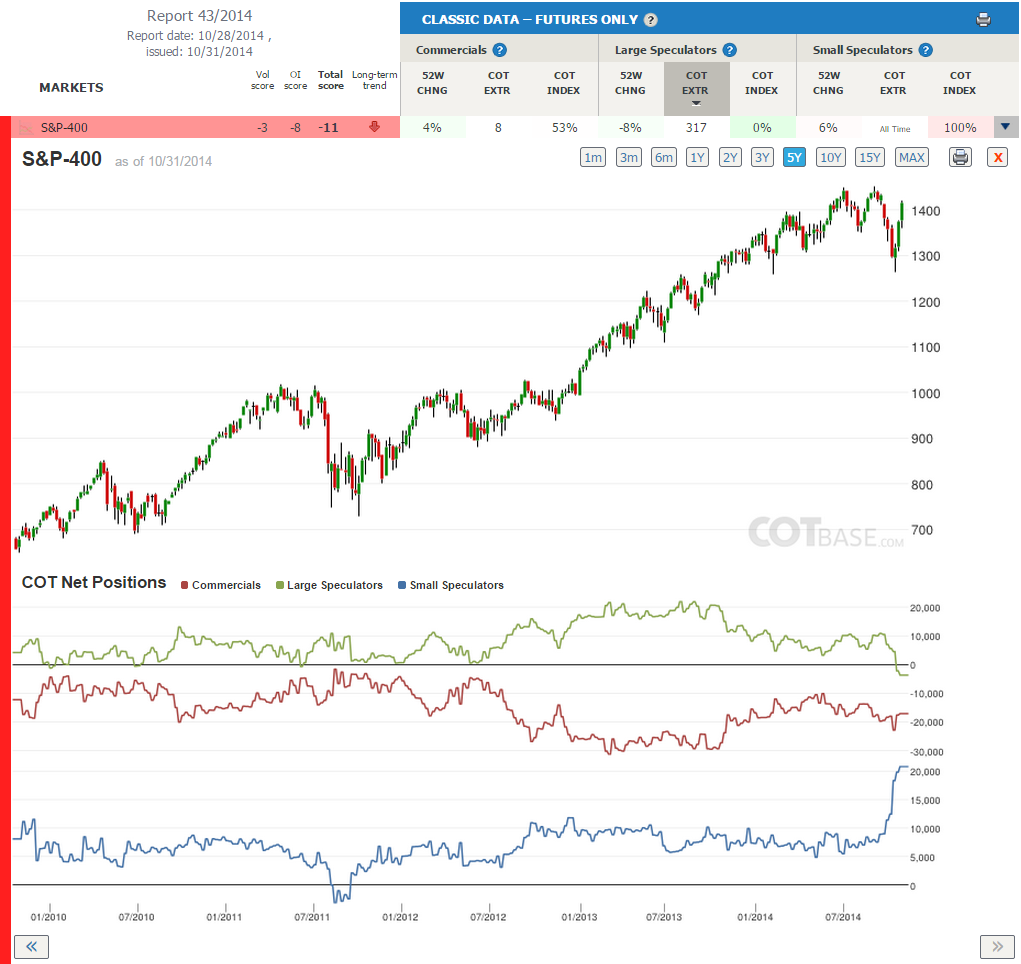Click the Small Speculators All Time cell
The height and width of the screenshot is (964, 1021).
(x=895, y=128)
